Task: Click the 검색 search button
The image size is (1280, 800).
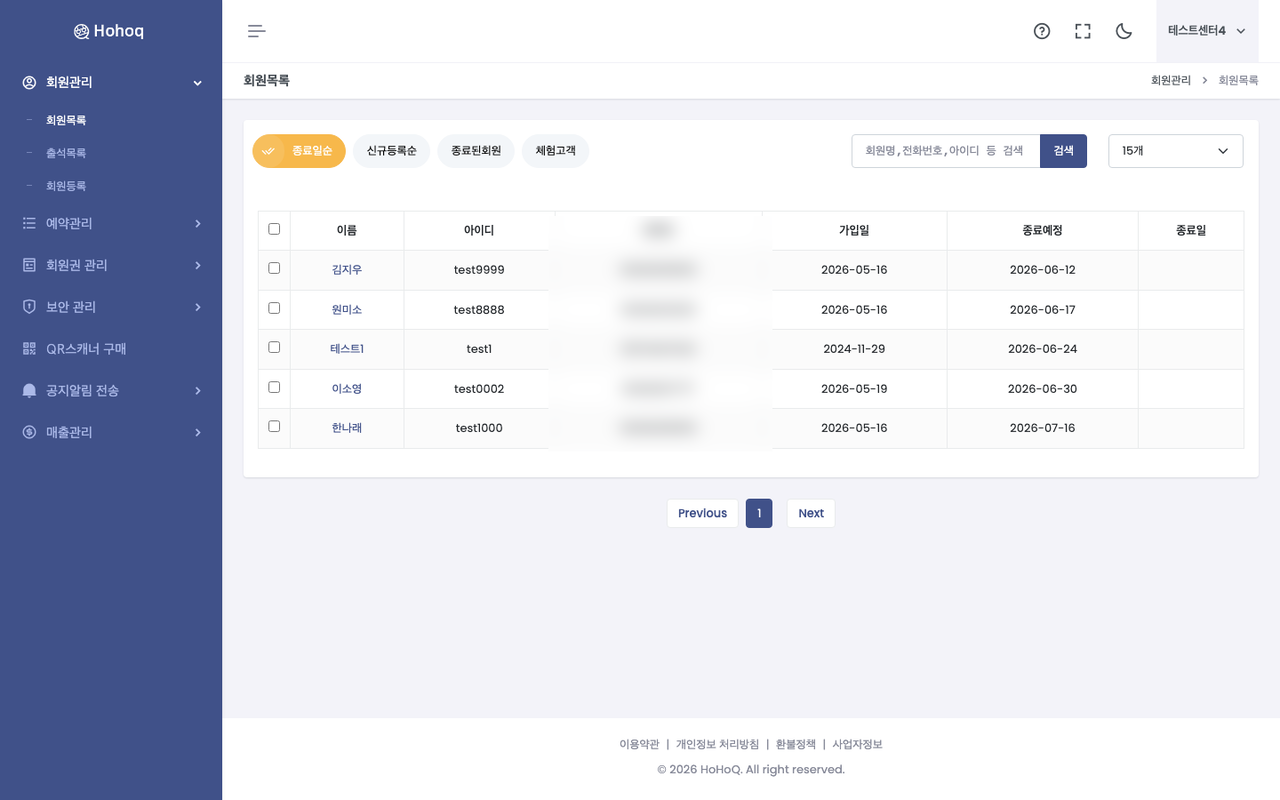Action: pyautogui.click(x=1063, y=151)
